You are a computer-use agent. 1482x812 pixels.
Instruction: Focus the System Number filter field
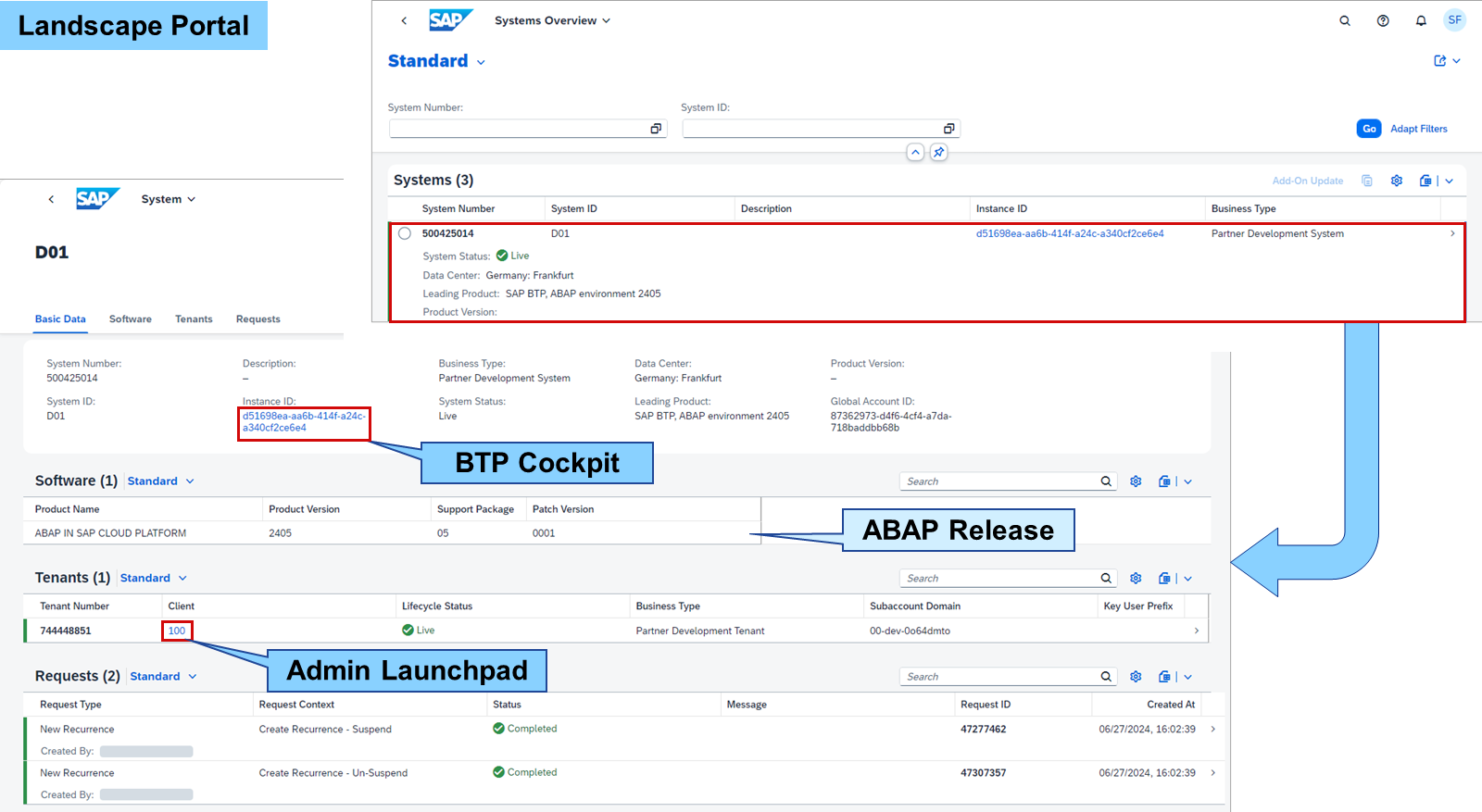coord(527,129)
